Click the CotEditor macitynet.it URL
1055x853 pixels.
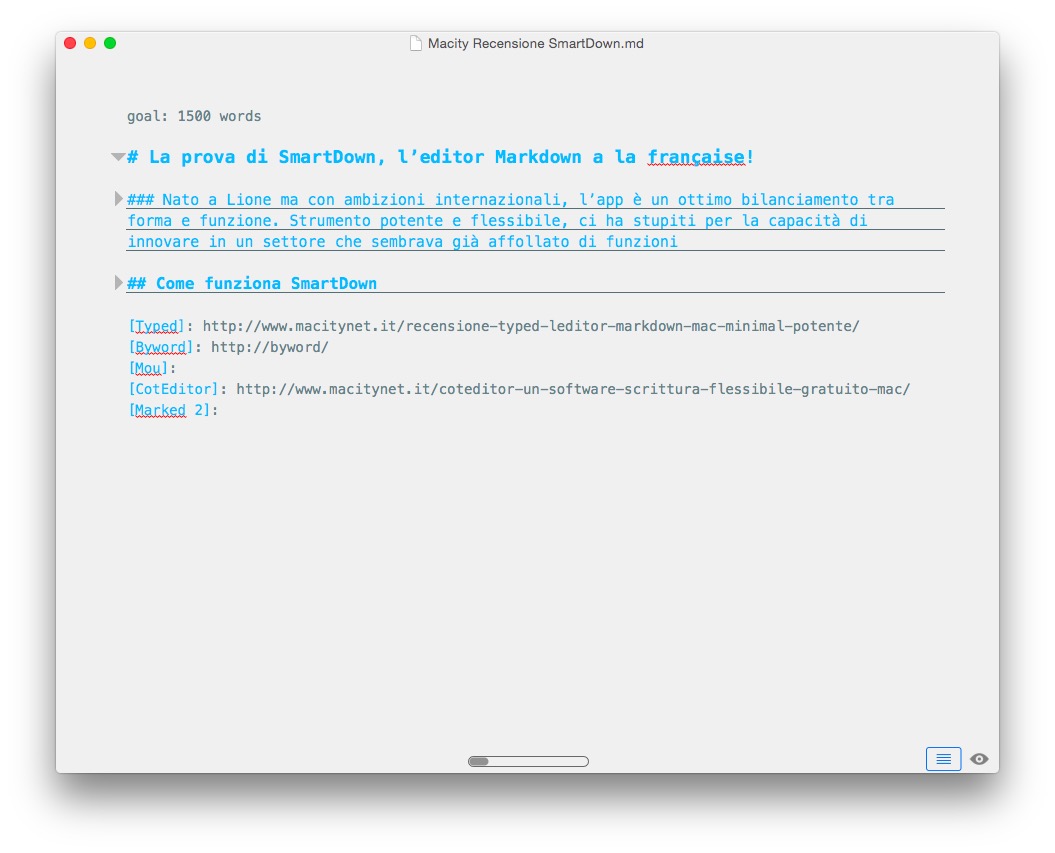pos(573,389)
